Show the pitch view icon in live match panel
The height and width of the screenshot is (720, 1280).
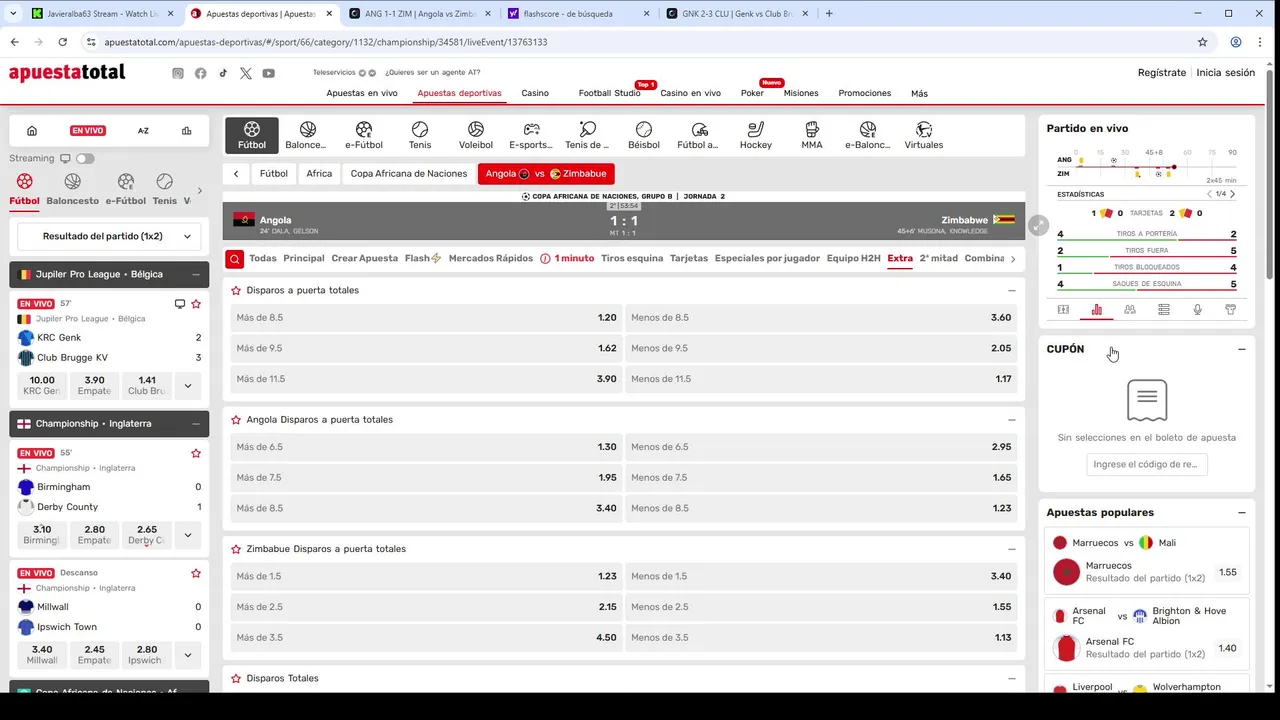coord(1063,310)
